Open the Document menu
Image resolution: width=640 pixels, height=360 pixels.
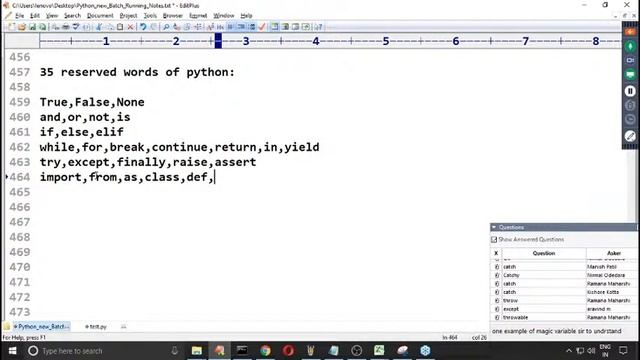point(100,16)
